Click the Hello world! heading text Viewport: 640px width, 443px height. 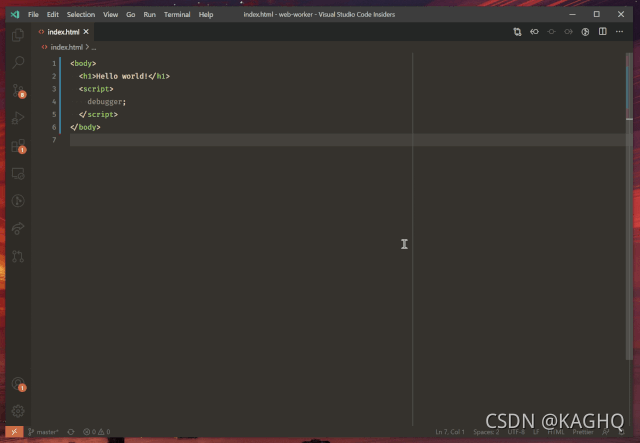coord(122,76)
